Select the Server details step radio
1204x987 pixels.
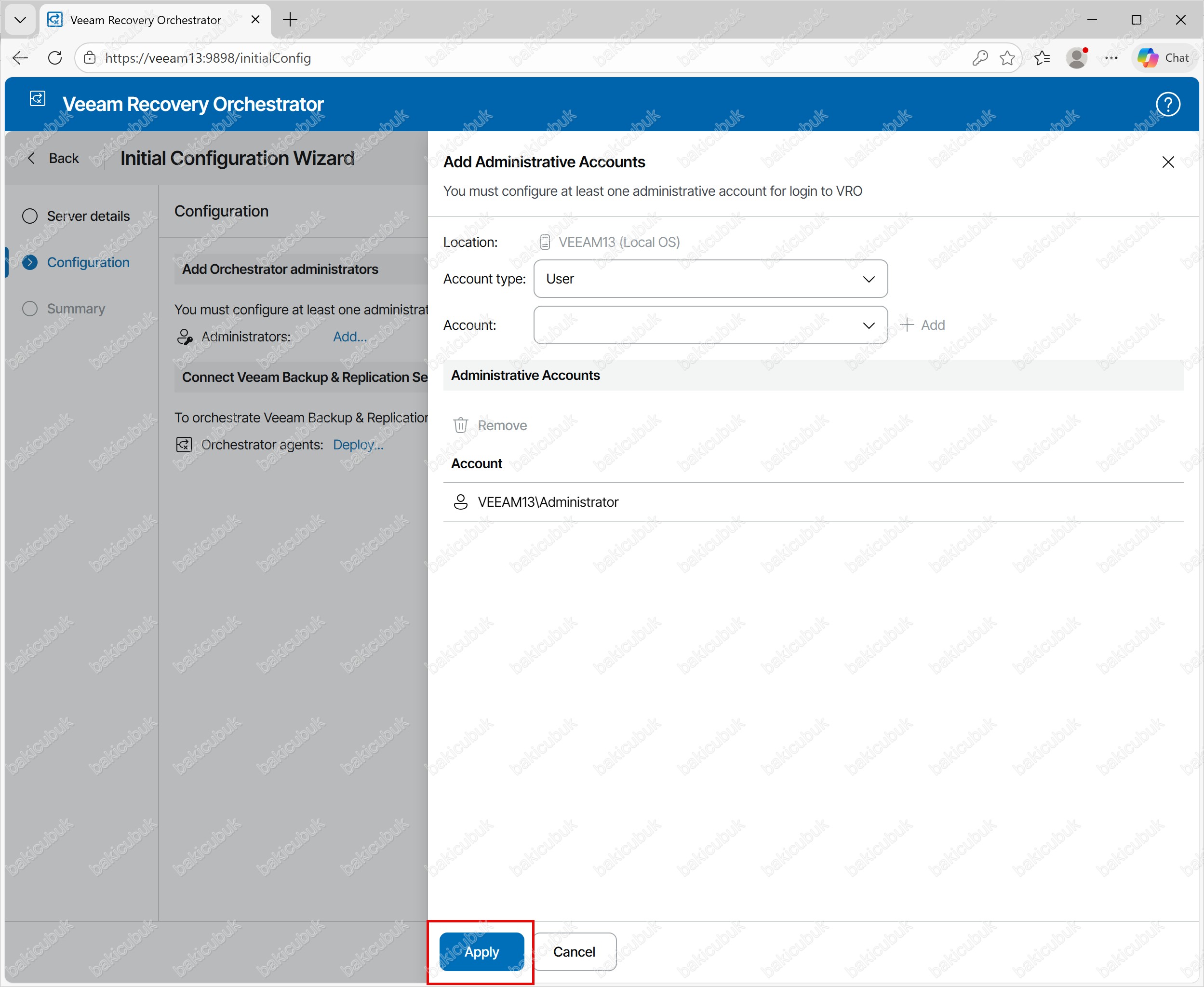[x=30, y=216]
